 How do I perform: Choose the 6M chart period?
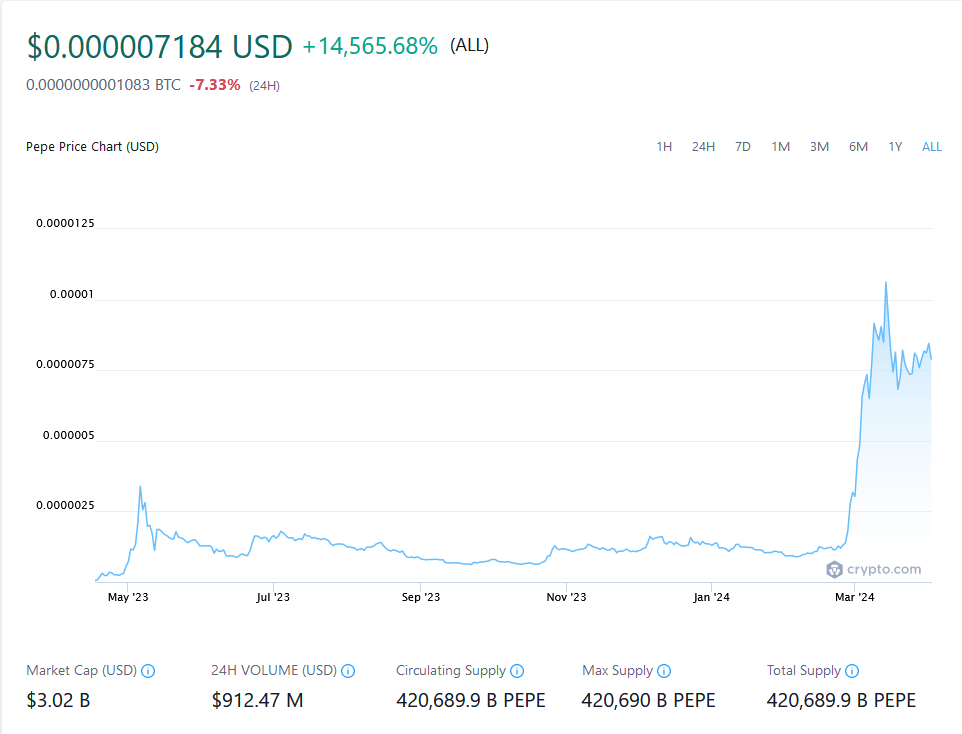click(858, 147)
